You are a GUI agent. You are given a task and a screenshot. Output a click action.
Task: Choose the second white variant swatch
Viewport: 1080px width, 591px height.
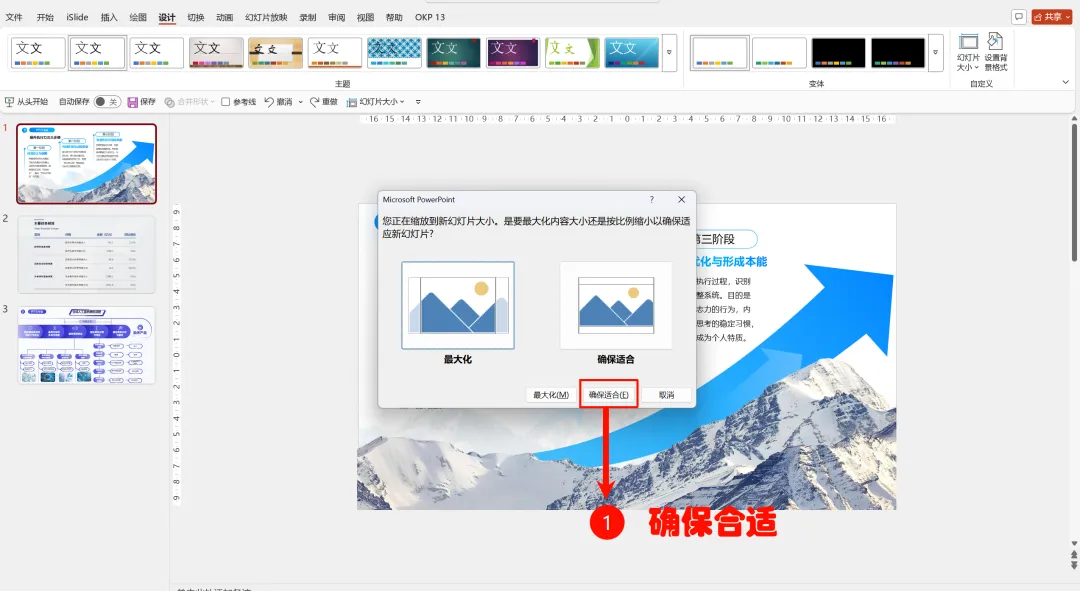click(x=779, y=53)
